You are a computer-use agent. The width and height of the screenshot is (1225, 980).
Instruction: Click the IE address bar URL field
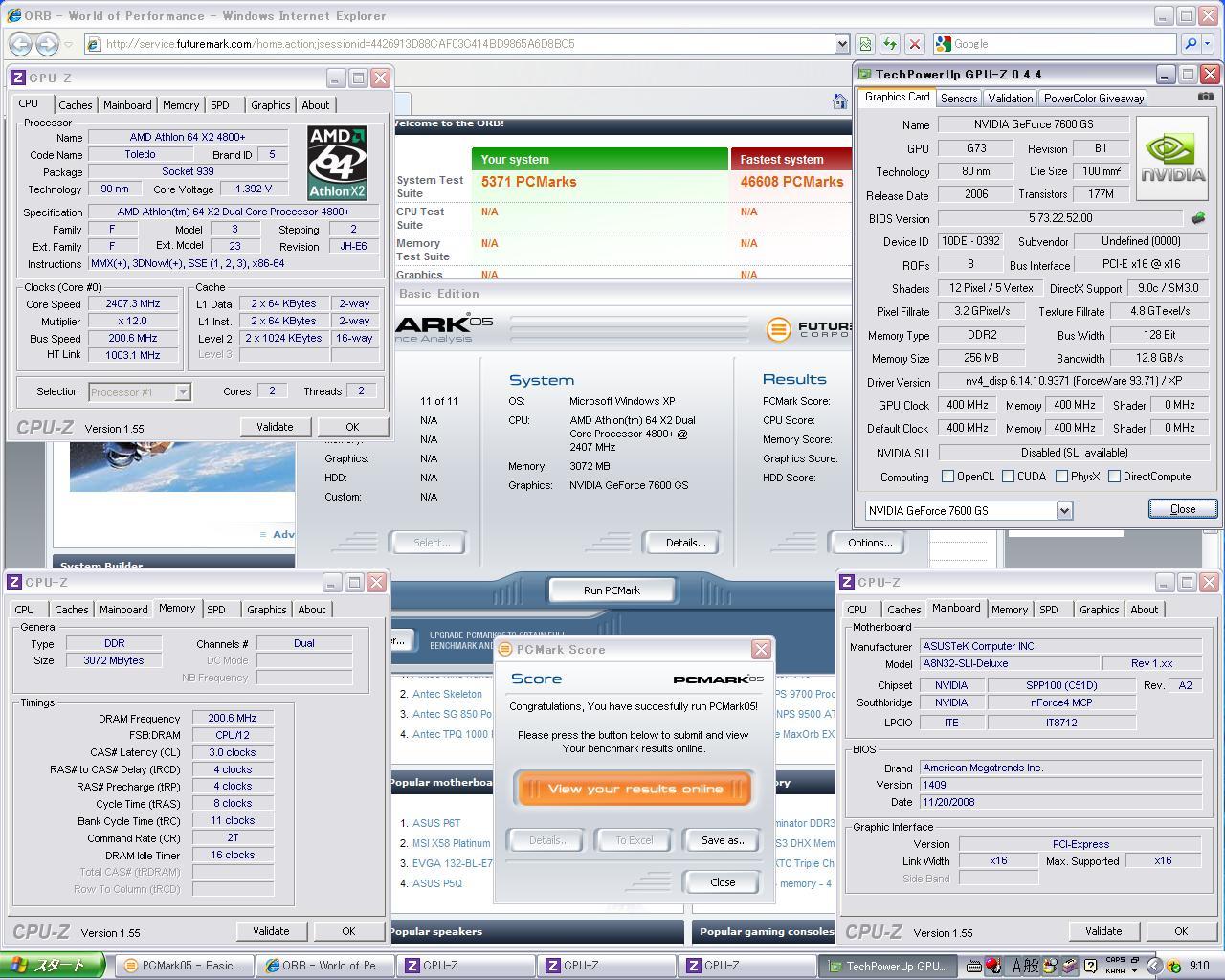point(459,44)
